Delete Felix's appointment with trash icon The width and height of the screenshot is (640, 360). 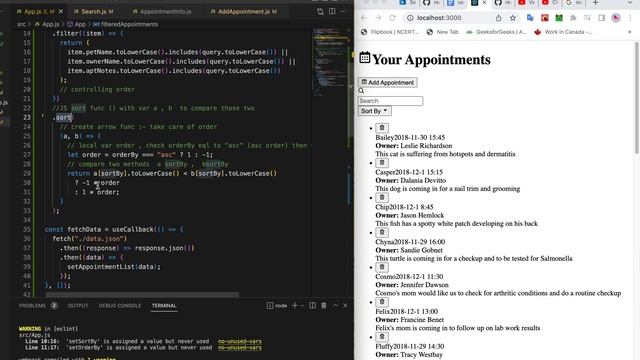pos(382,302)
